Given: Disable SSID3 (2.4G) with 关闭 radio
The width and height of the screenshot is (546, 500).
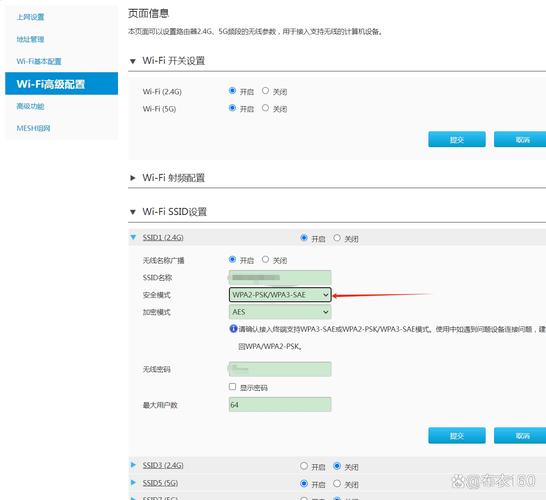Looking at the screenshot, I should coord(337,466).
